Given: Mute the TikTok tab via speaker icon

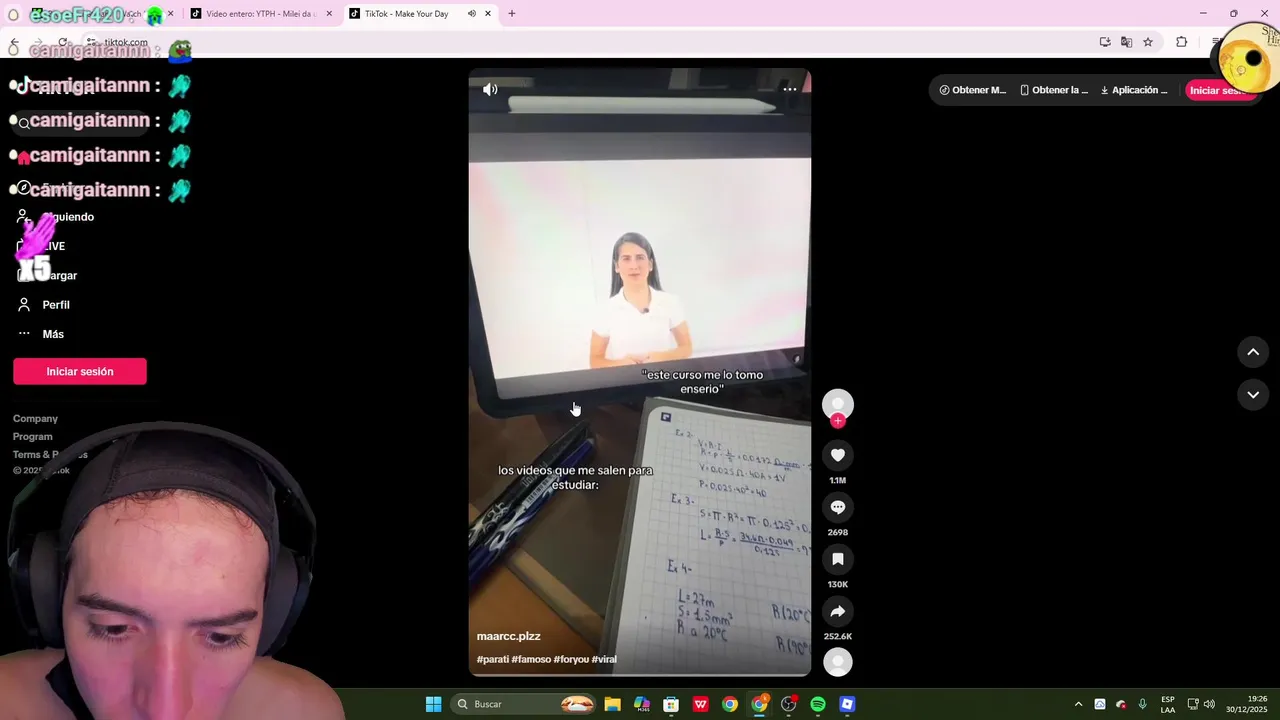Looking at the screenshot, I should pos(471,14).
